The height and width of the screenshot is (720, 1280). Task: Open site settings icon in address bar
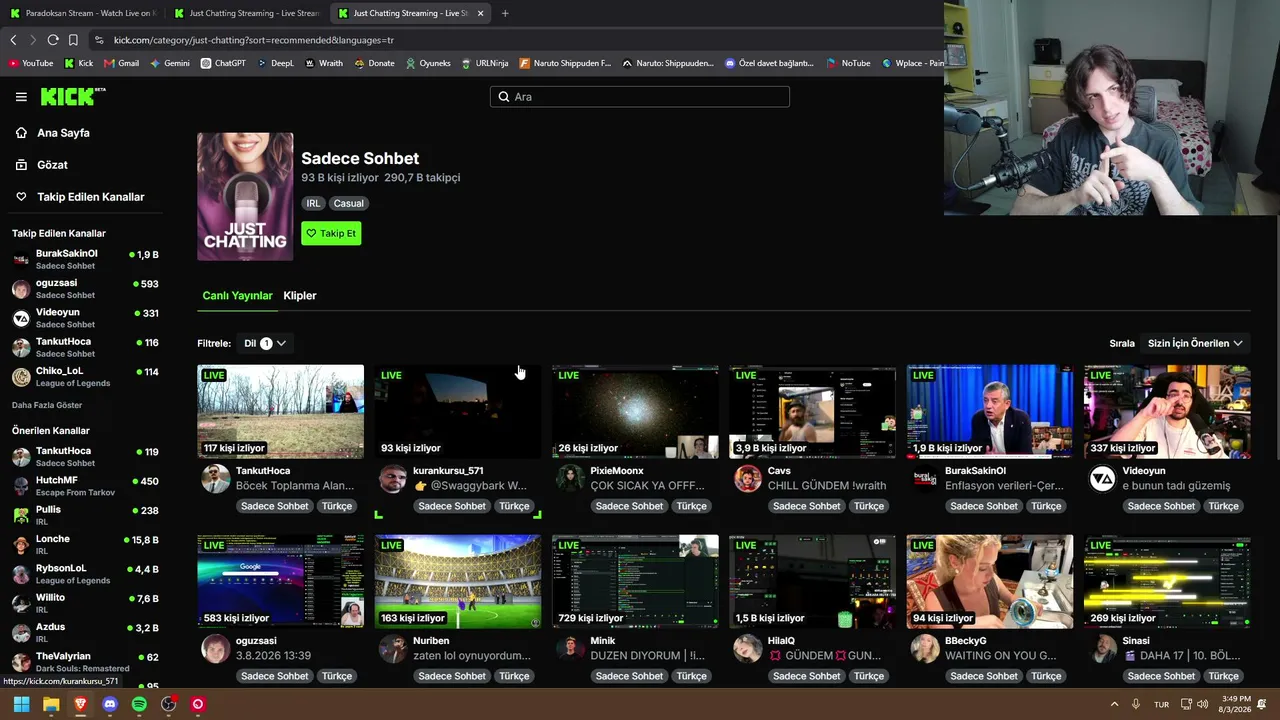[99, 40]
